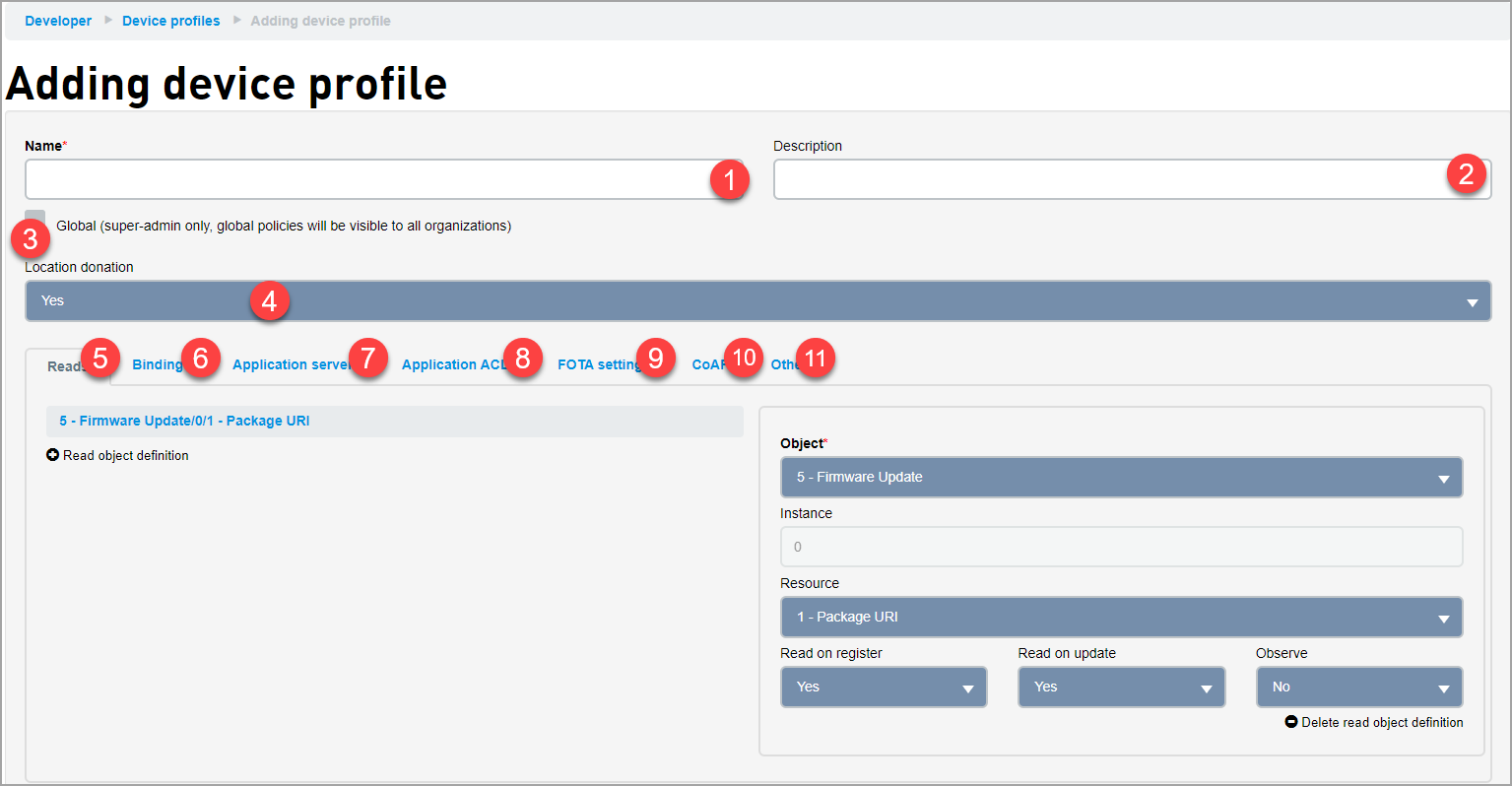Navigate to Developer via breadcrumb link
This screenshot has height=786, width=1512.
click(57, 20)
